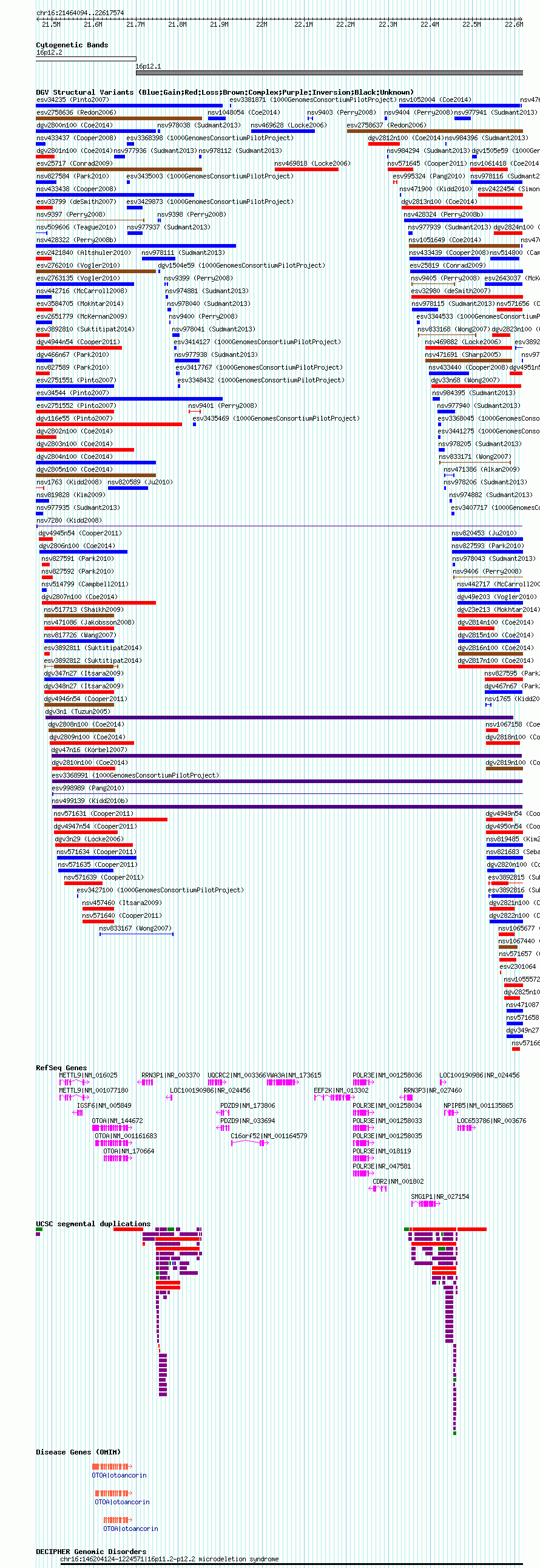540x1568 pixels.
Task: Select gene CDR2|NM_001802
Action: tap(398, 1183)
